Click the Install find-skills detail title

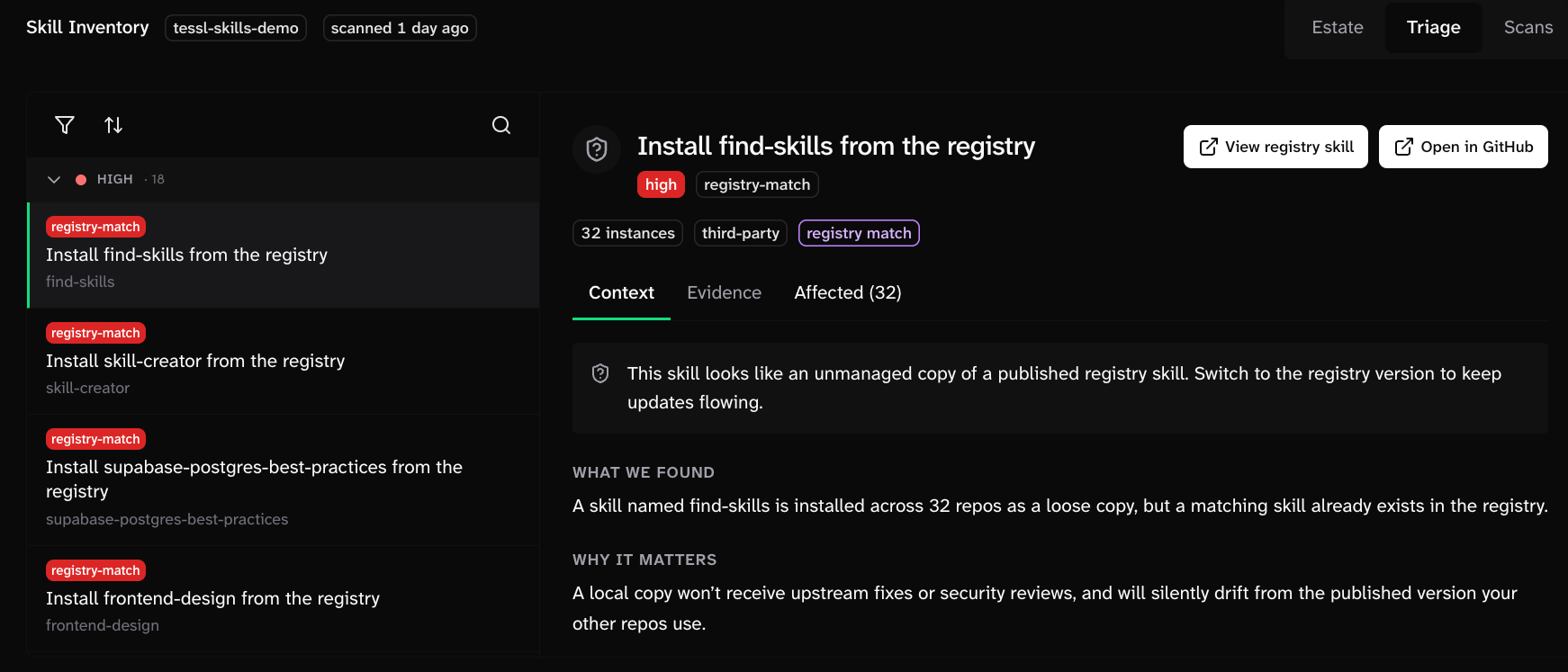point(836,146)
